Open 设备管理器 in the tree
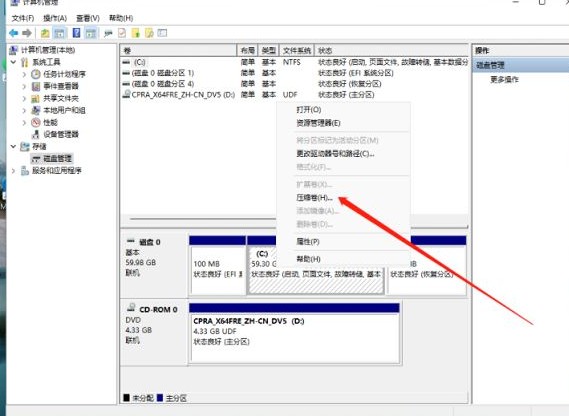Image resolution: width=569 pixels, height=416 pixels. (x=61, y=134)
